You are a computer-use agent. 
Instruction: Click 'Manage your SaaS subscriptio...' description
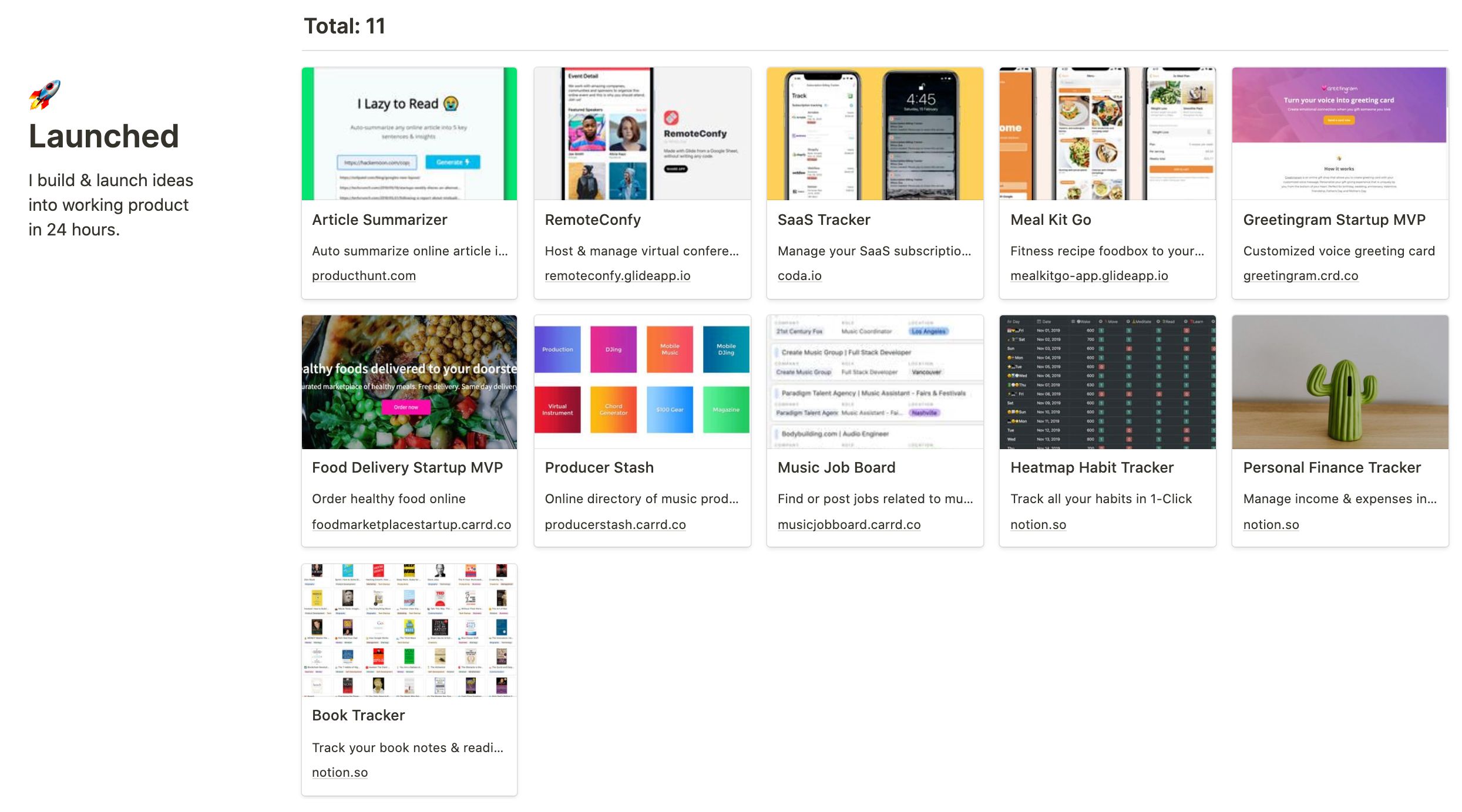874,251
